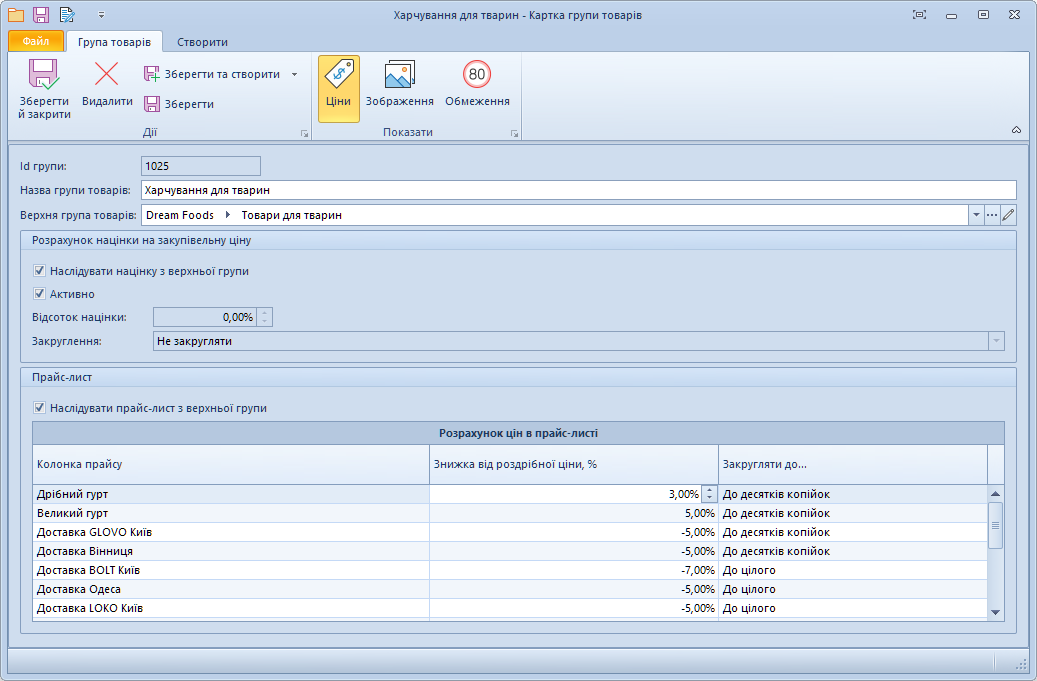1037x681 pixels.
Task: Click the pencil edit icon for the parent group
Action: pyautogui.click(x=1008, y=215)
